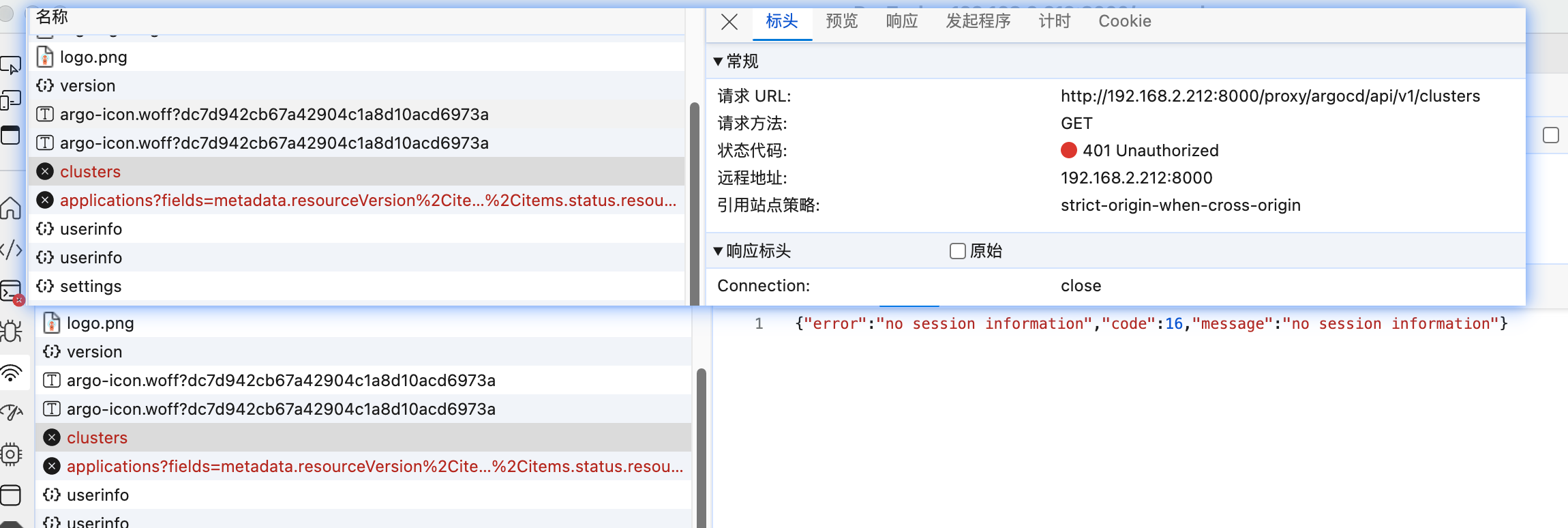1568x528 pixels.
Task: Open the Cookie tab
Action: pyautogui.click(x=1124, y=21)
